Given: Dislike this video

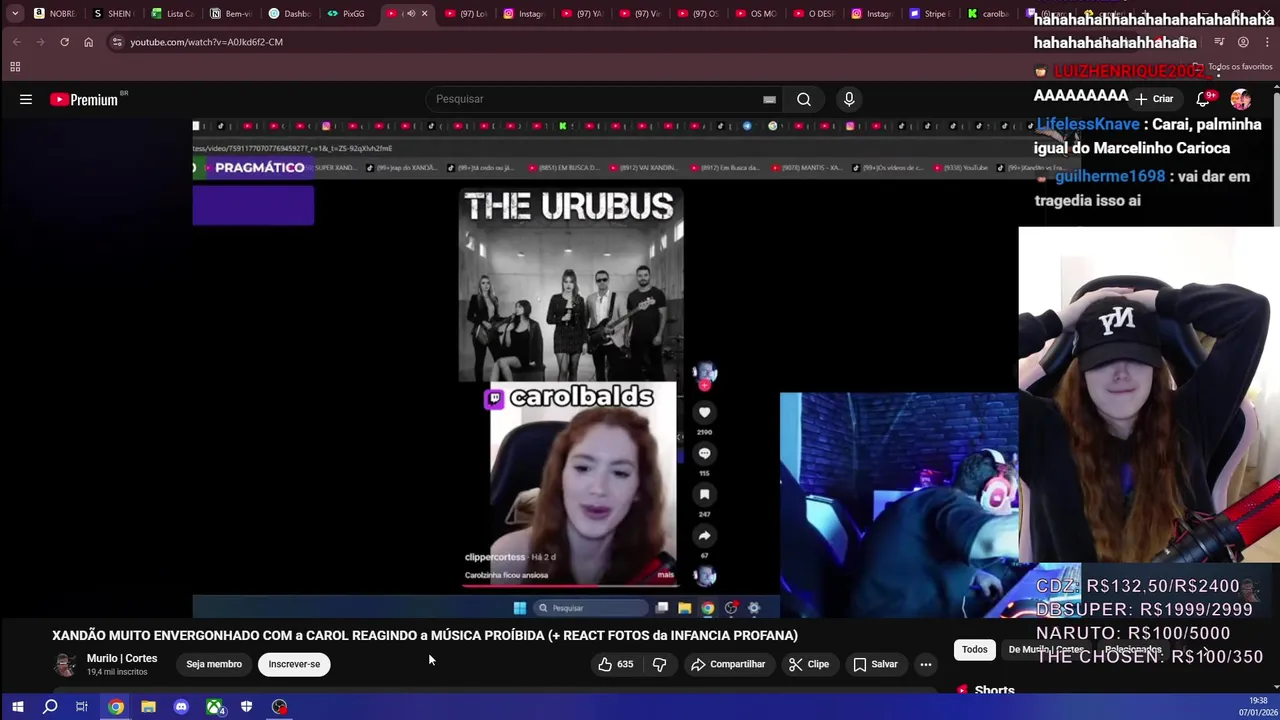Looking at the screenshot, I should (x=659, y=664).
